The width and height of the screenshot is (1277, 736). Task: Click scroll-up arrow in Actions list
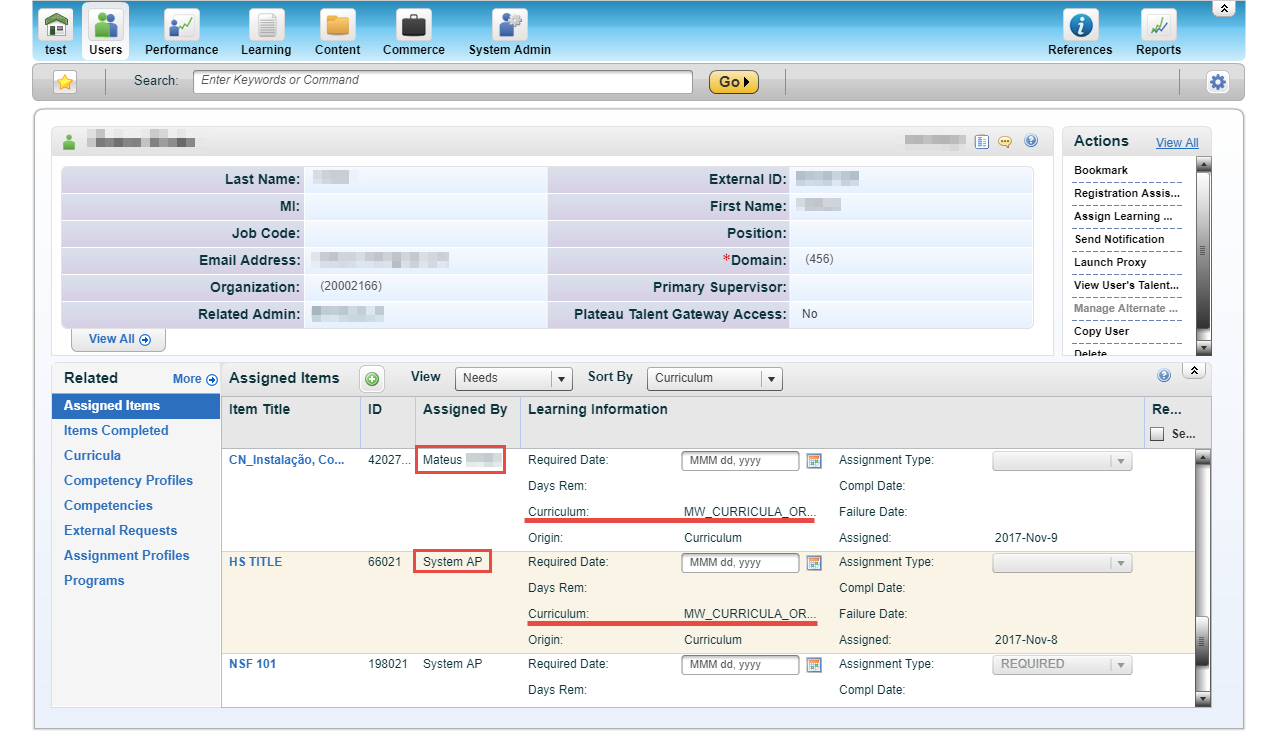tap(1203, 165)
